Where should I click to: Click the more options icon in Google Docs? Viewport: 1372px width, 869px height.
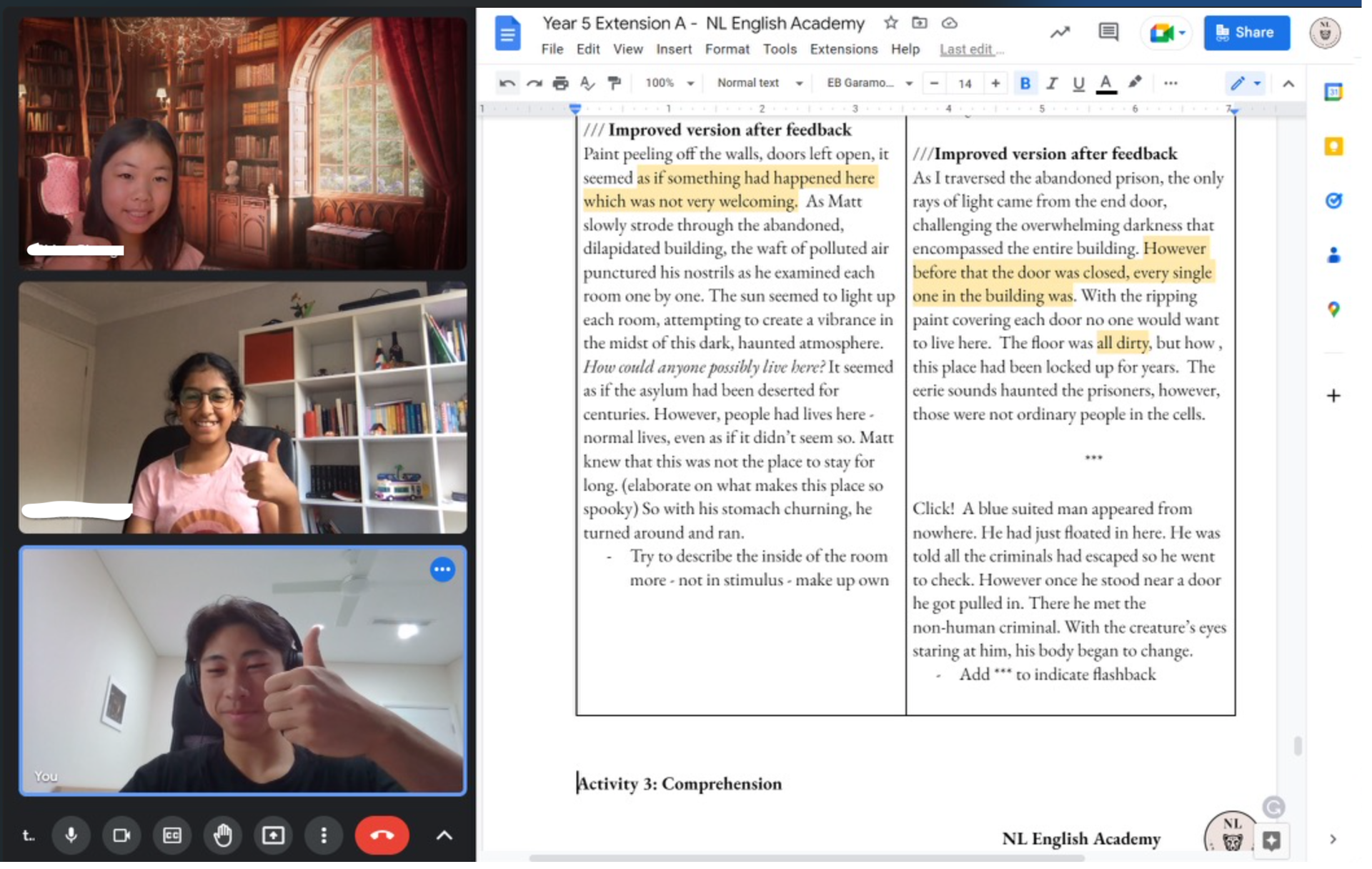tap(1171, 84)
